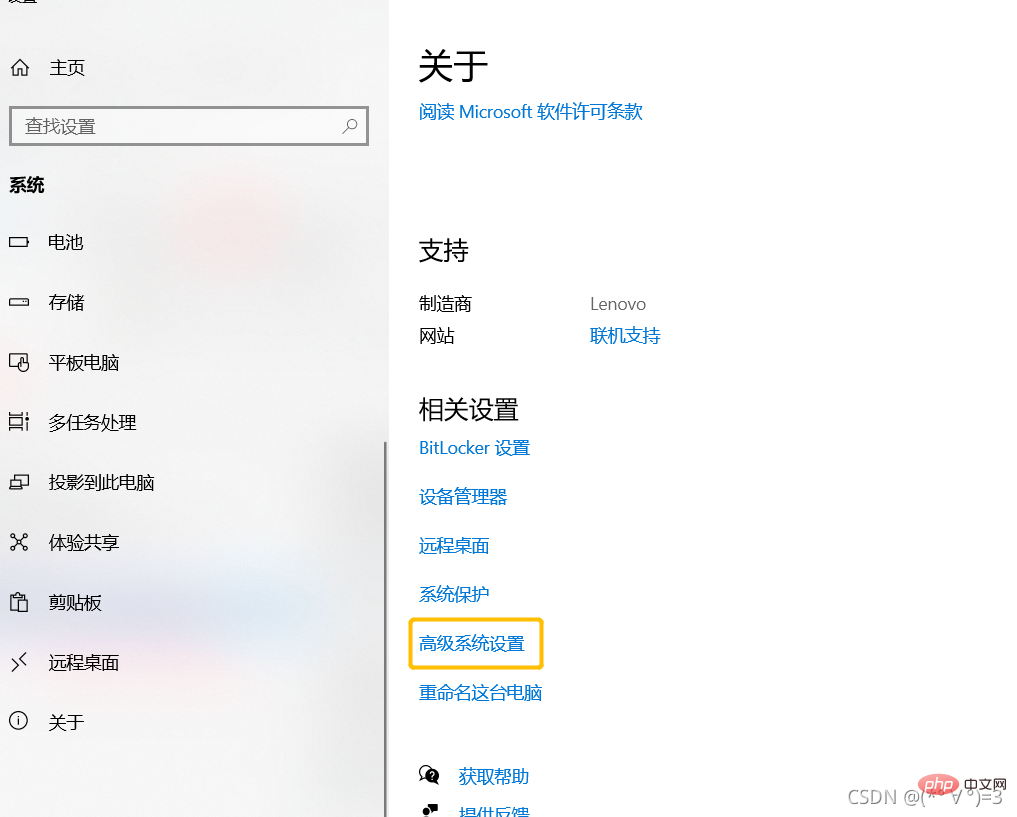Viewport: 1017px width, 817px height.
Task: Open 平板电脑 (Tablet) settings
Action: coord(85,362)
